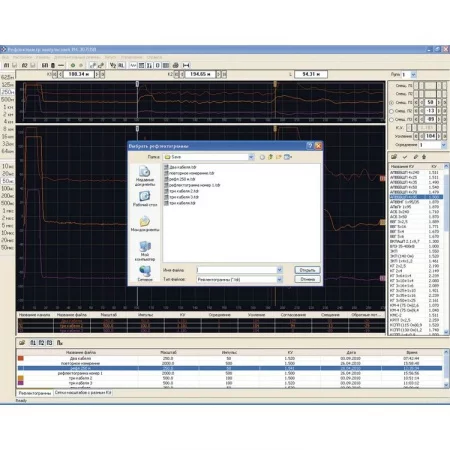Select the 'Смещ. Ф2' radio button
The height and width of the screenshot is (450, 450).
391,111
